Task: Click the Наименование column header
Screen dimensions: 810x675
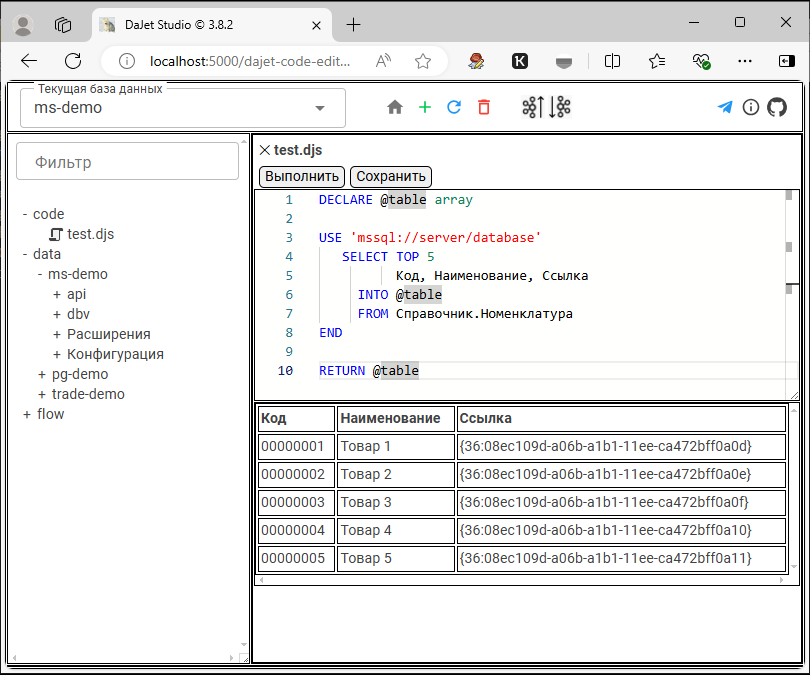Action: coord(396,418)
